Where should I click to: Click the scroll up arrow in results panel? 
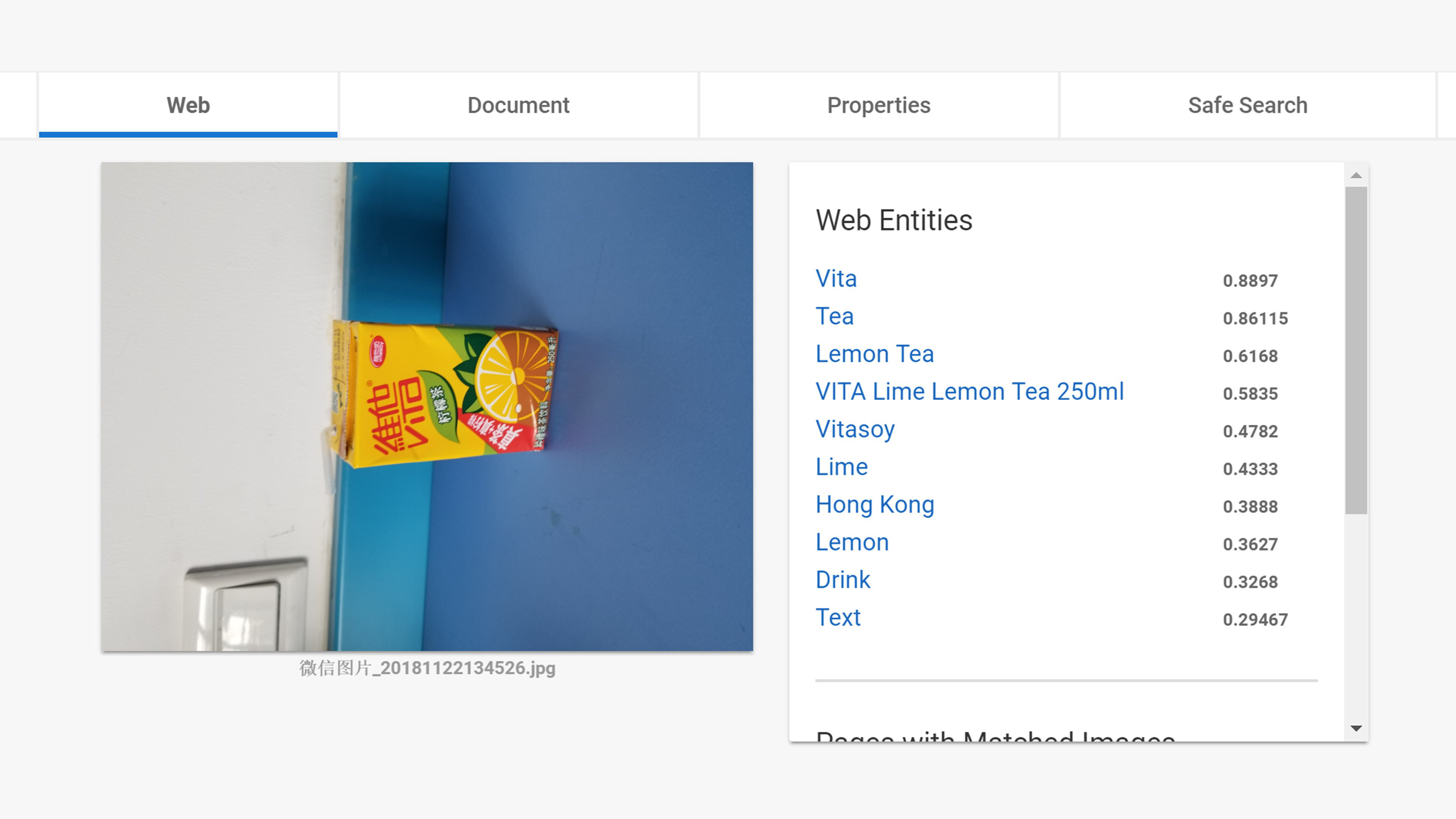point(1356,176)
